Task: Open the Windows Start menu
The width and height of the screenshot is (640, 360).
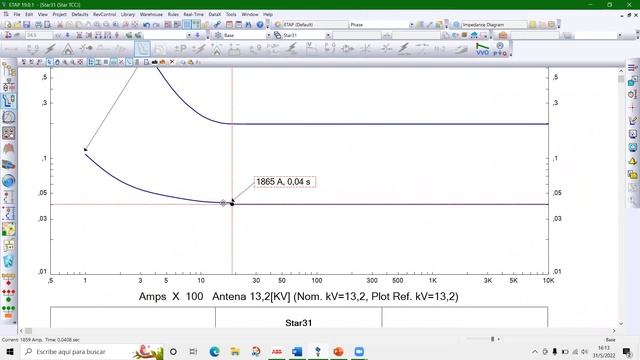Action: click(x=10, y=351)
